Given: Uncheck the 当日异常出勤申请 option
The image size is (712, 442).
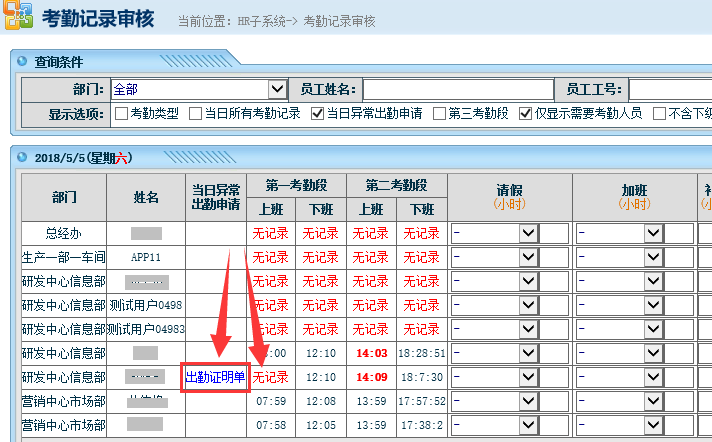Looking at the screenshot, I should pos(318,113).
